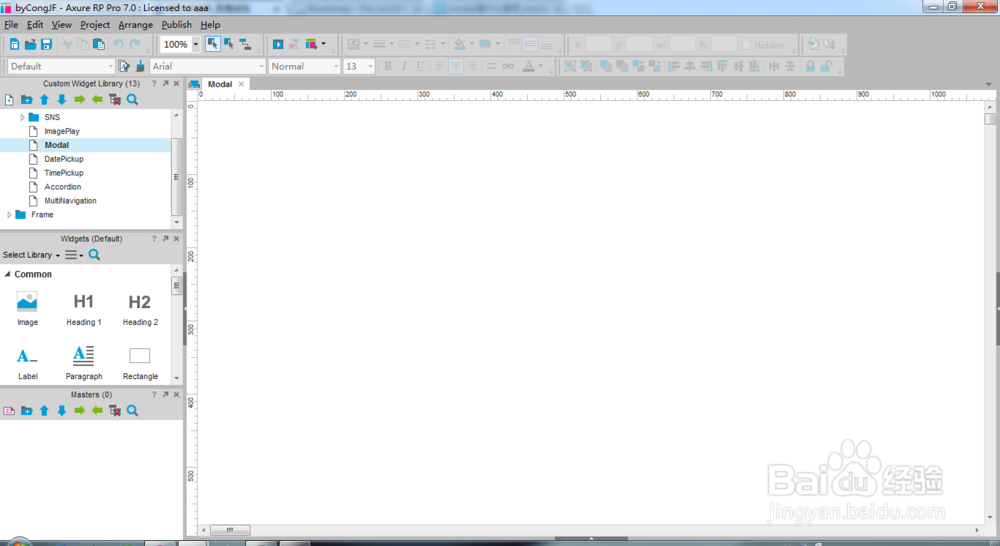The height and width of the screenshot is (546, 1000).
Task: Search widgets in the Widgets (Default) panel
Action: [x=94, y=255]
